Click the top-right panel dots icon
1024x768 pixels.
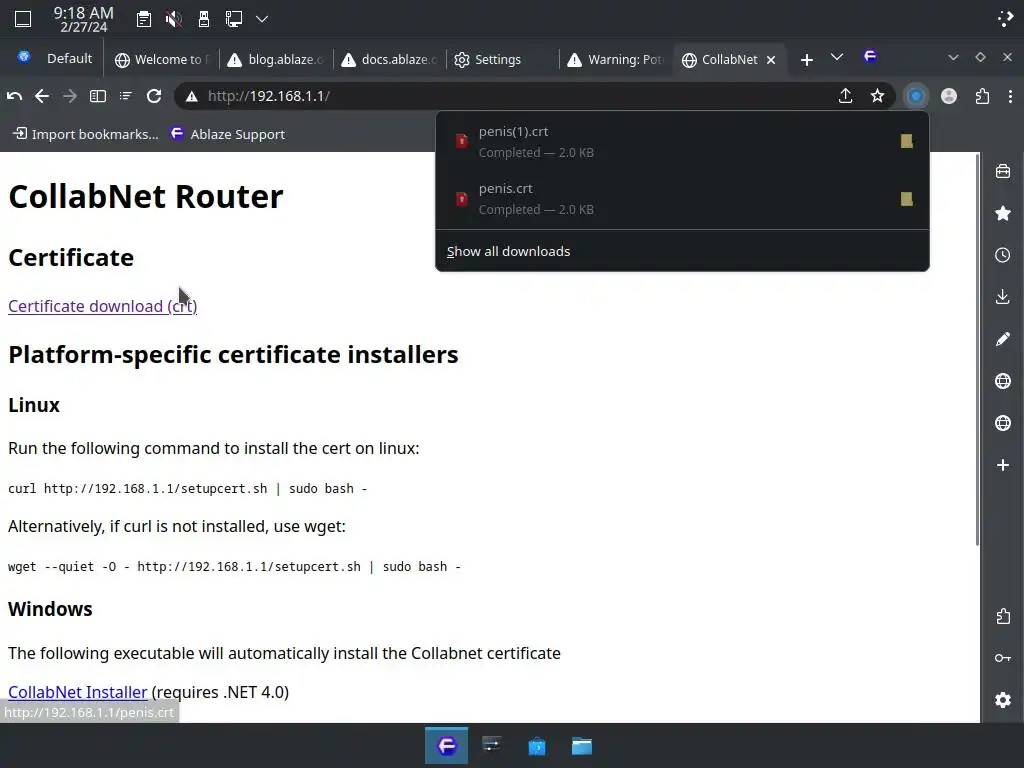(1006, 19)
